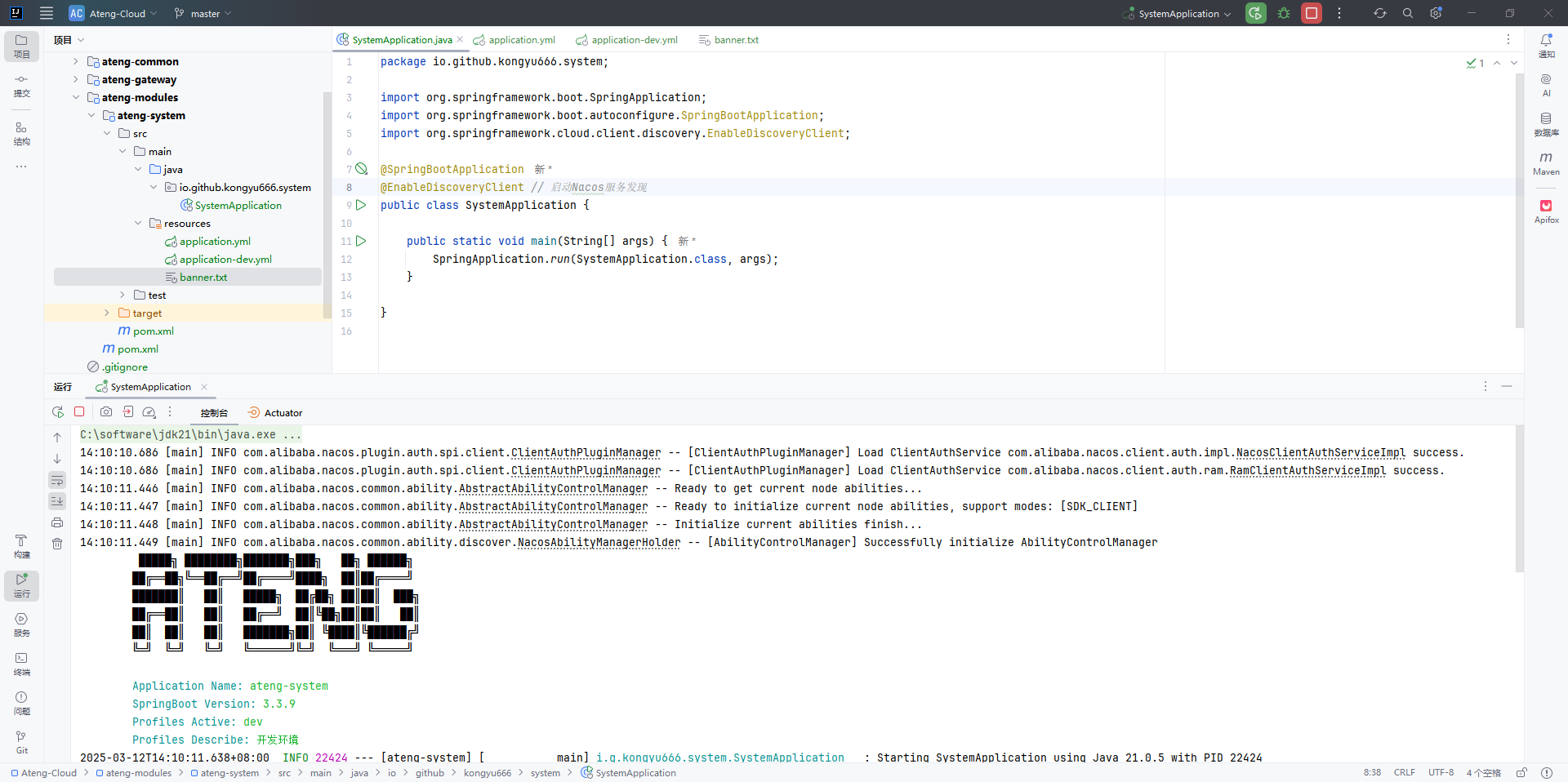Viewport: 1568px width, 782px height.
Task: Open the Git tool window
Action: click(x=21, y=742)
